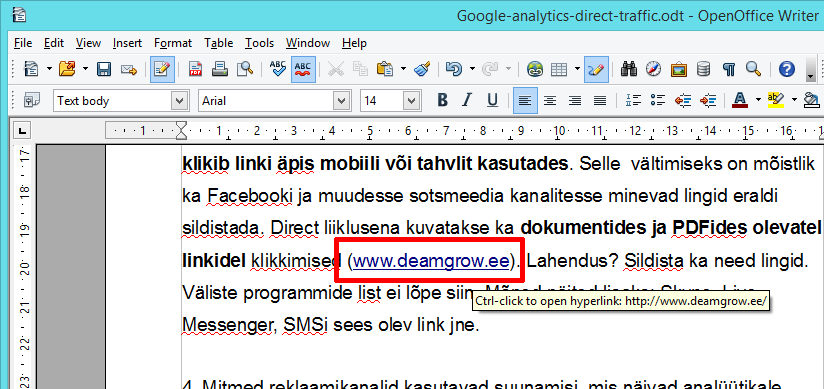Open the New document dropdown arrow
824x389 pixels.
49,69
